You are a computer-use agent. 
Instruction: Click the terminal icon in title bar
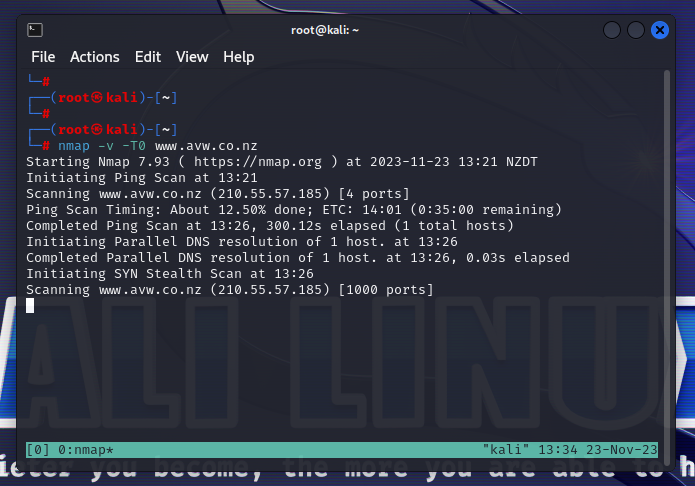(33, 30)
